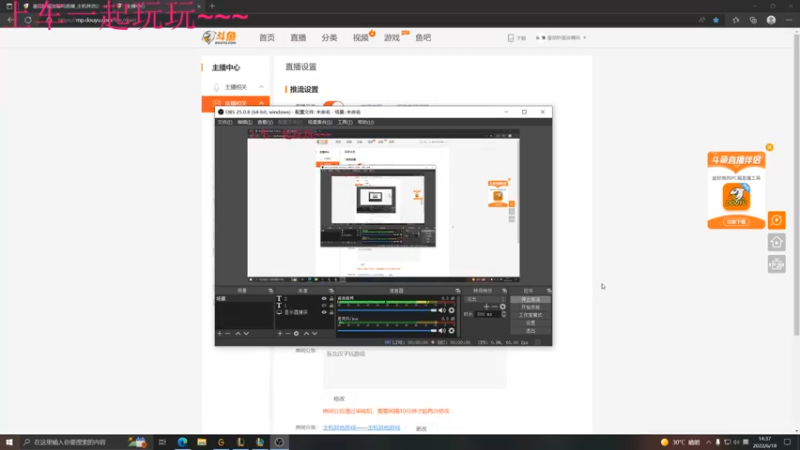Toggle visibility of text source 2 in OBS
Screen dimensions: 800x450
pos(323,298)
